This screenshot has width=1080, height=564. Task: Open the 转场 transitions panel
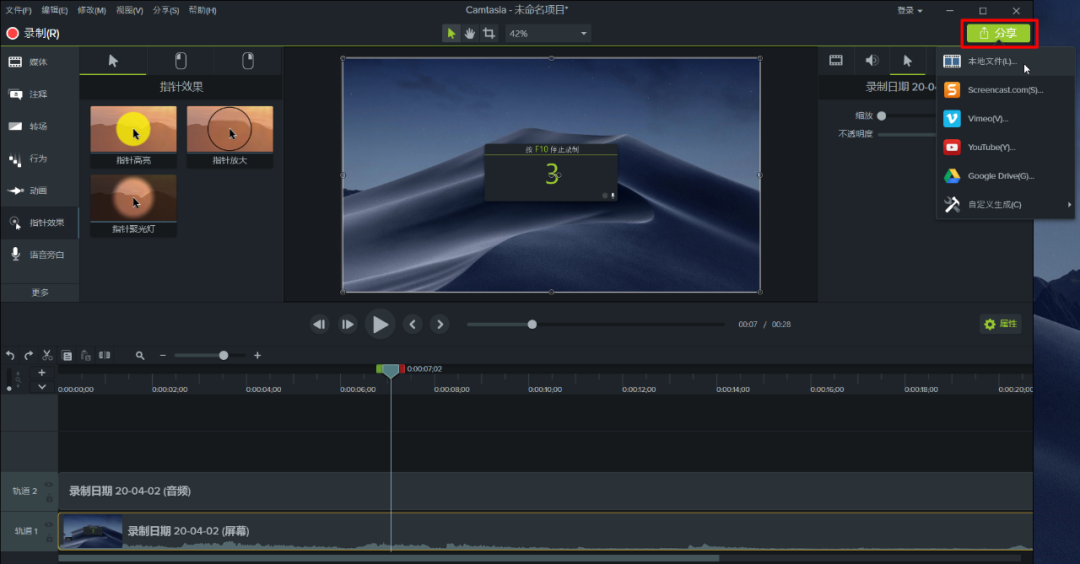[39, 127]
